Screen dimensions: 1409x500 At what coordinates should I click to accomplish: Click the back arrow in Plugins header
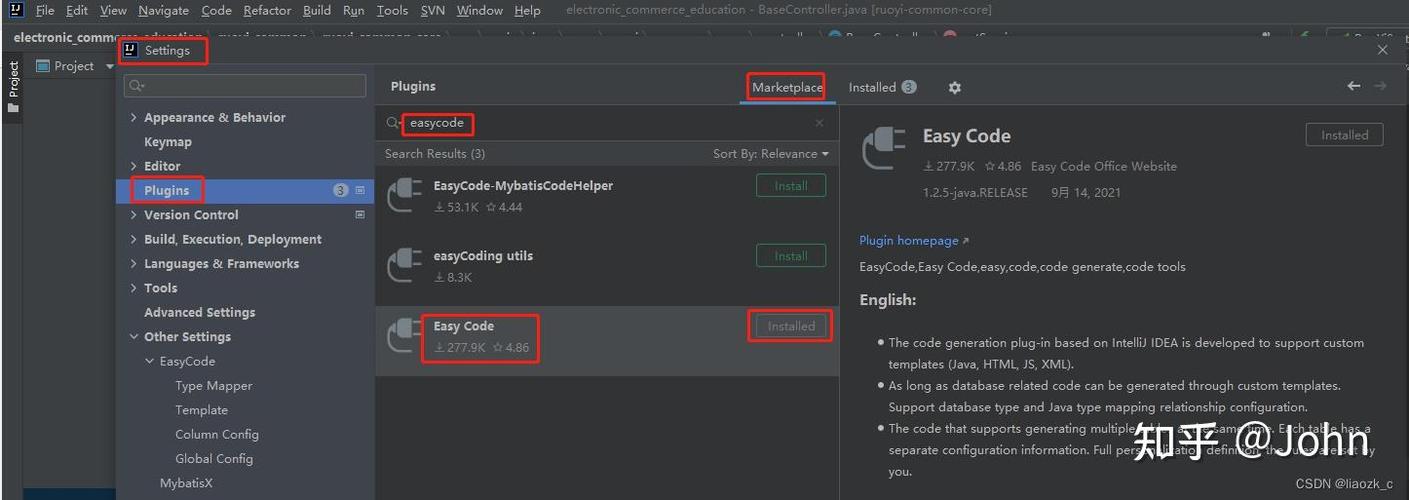click(x=1353, y=86)
